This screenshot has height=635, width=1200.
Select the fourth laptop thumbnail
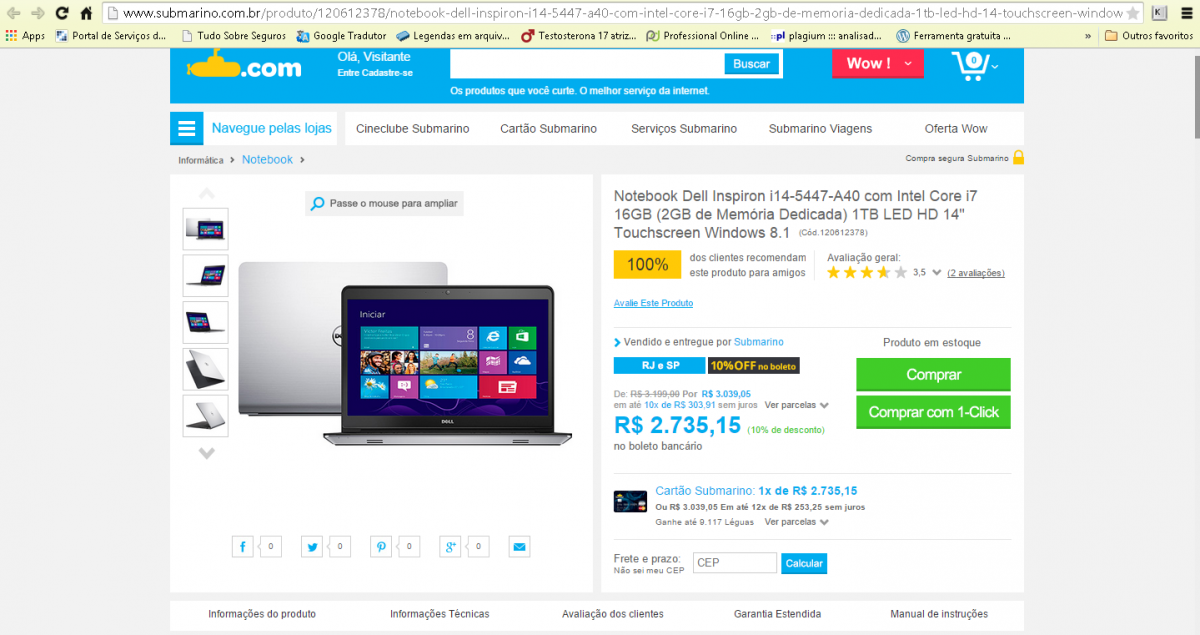click(x=205, y=369)
